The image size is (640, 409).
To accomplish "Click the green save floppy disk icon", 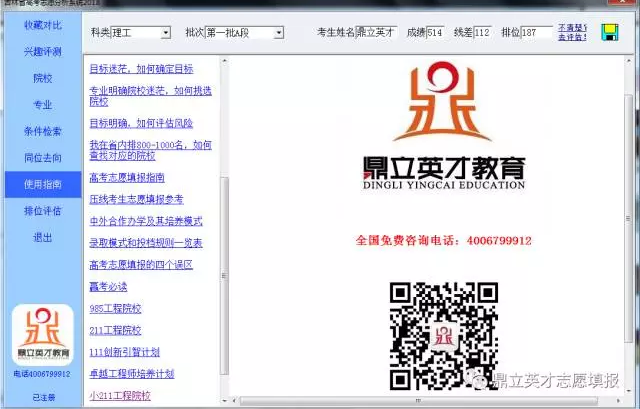I will [x=610, y=32].
